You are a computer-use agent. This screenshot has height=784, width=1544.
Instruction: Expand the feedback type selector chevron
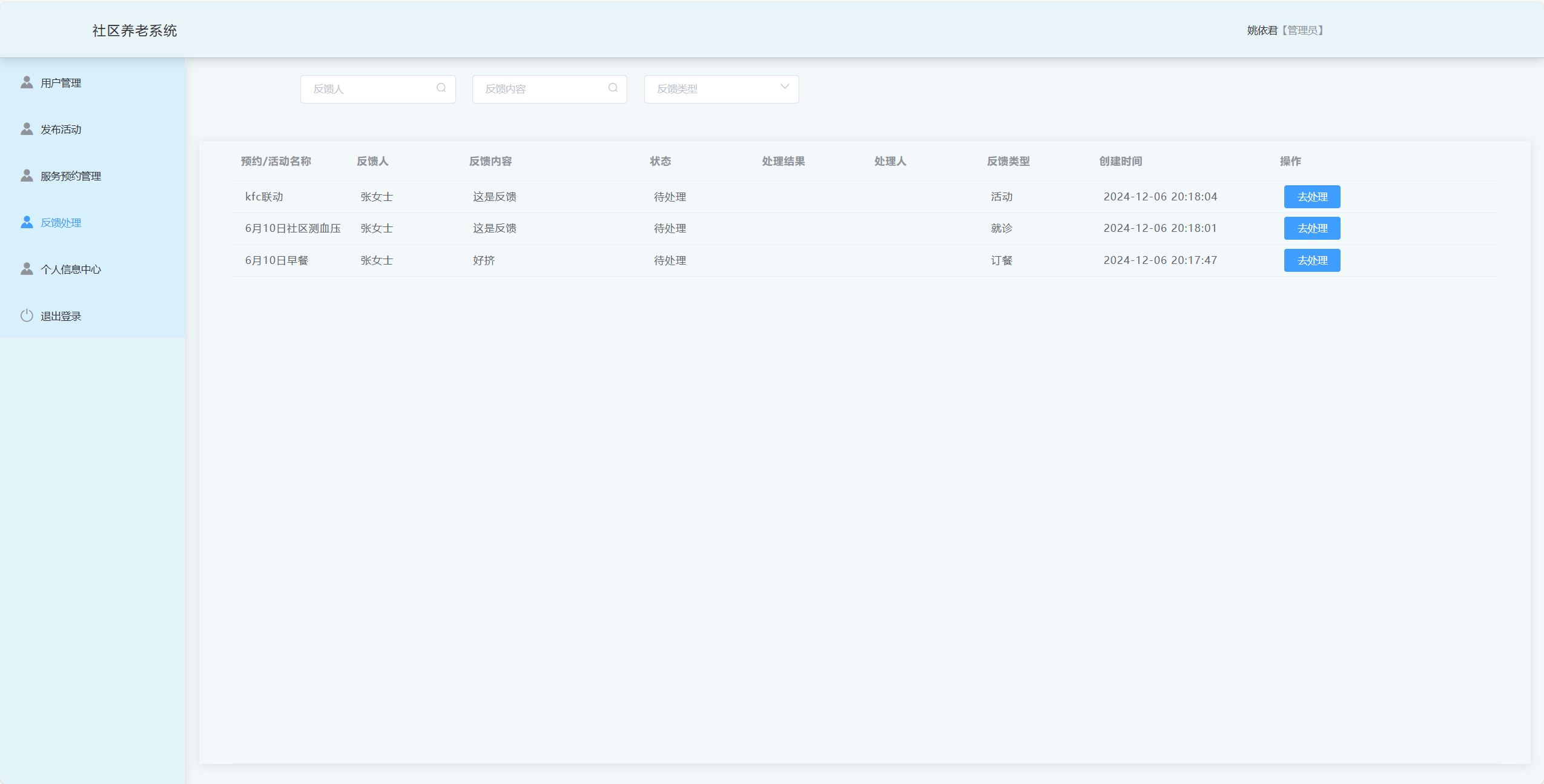coord(784,88)
